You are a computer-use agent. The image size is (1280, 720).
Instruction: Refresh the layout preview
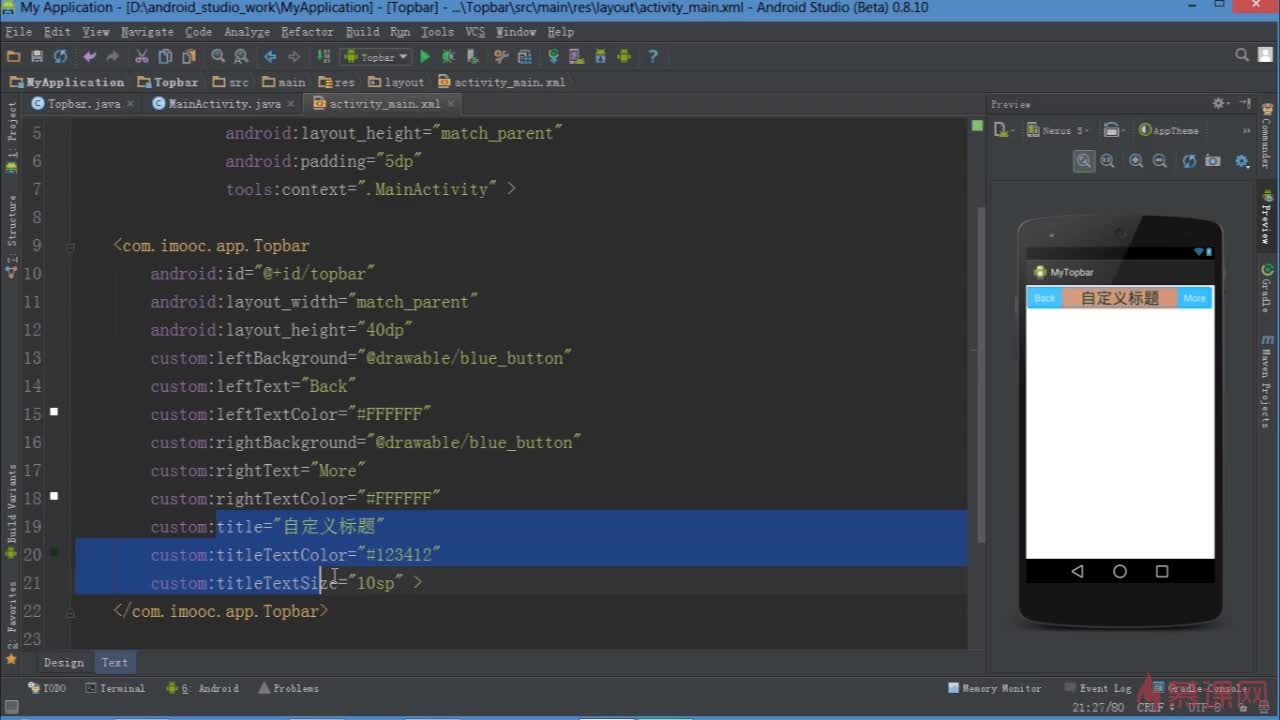[1189, 161]
